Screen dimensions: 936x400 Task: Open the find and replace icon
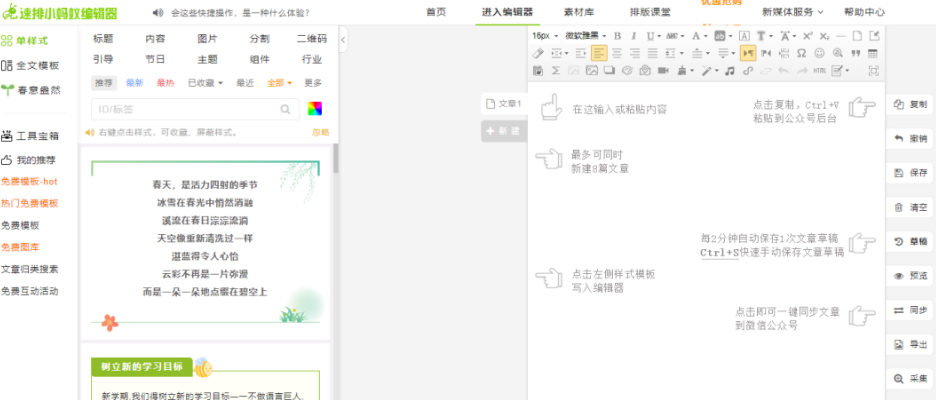[x=838, y=53]
